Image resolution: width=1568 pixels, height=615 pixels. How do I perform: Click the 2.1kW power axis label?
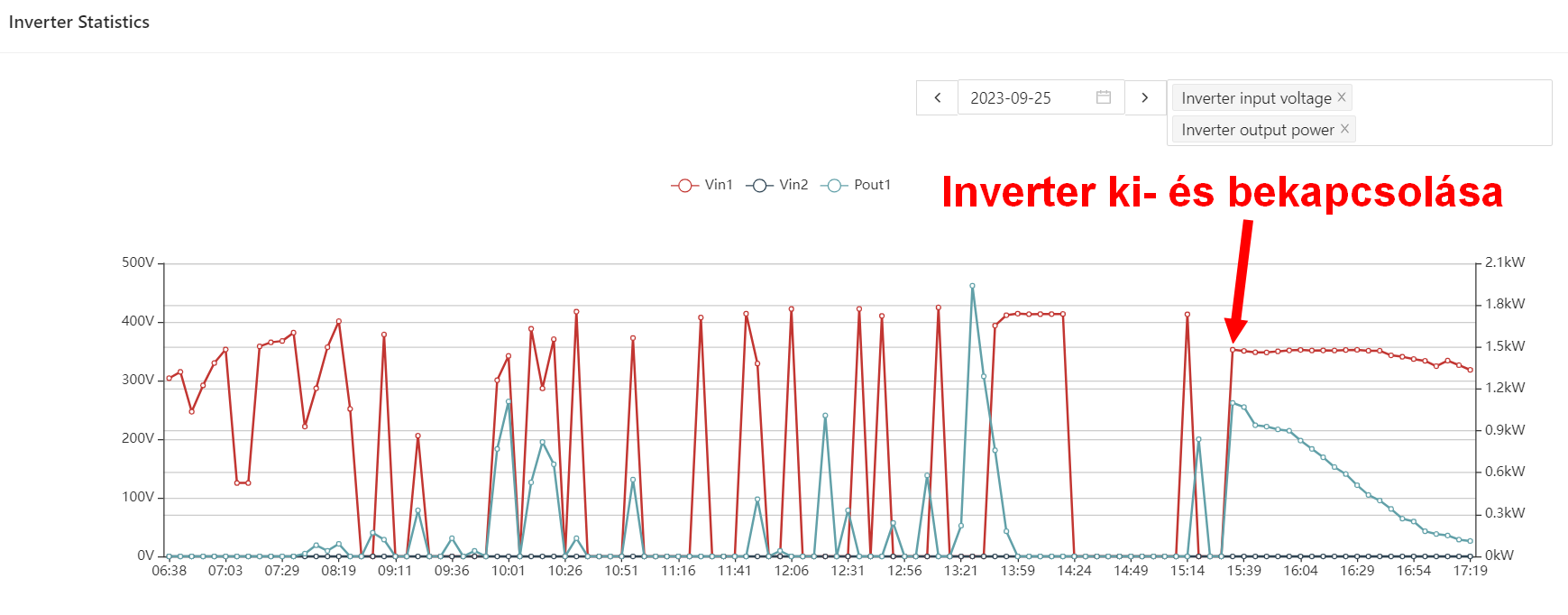click(1505, 262)
